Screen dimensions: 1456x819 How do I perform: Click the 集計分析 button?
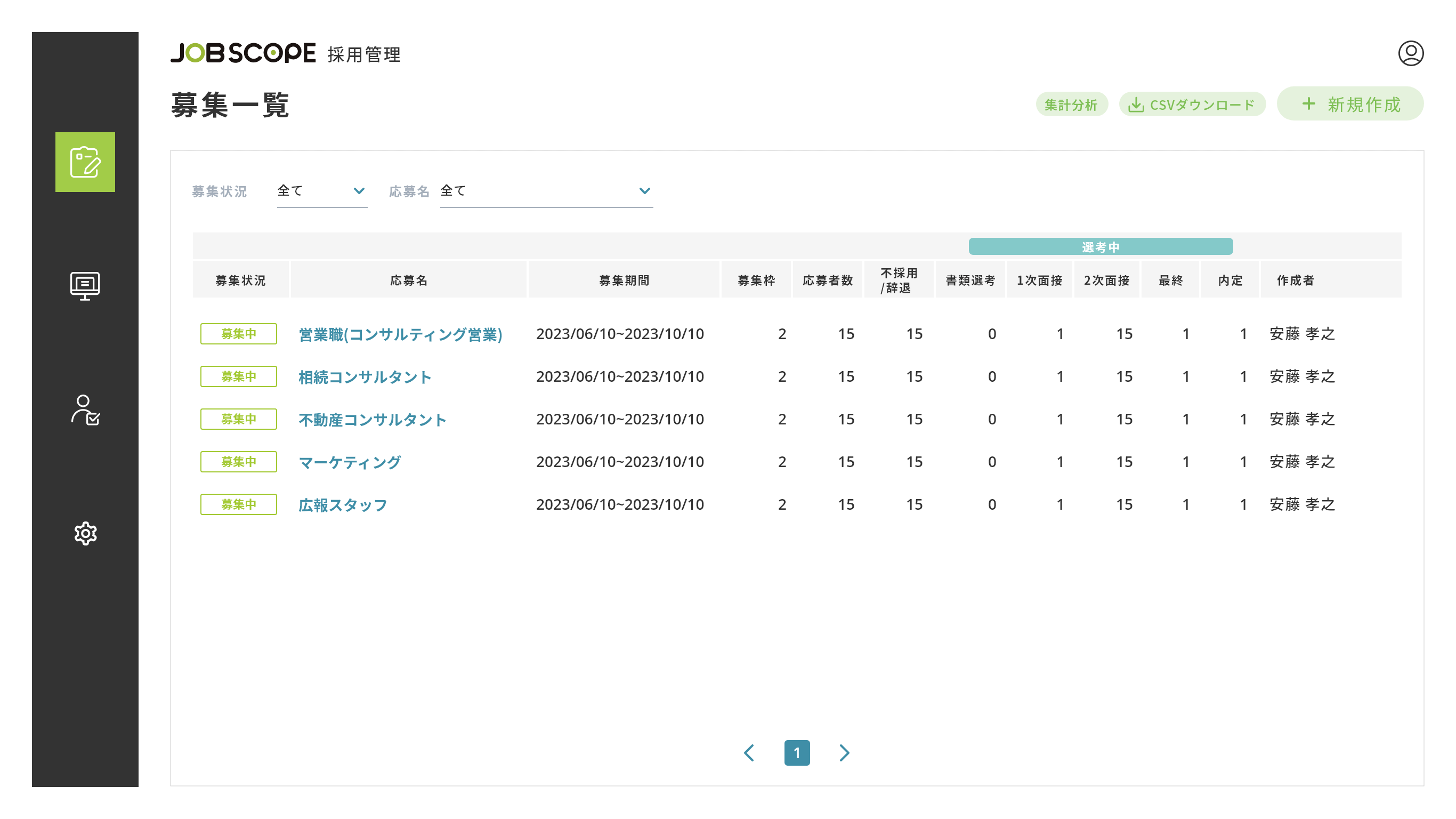pyautogui.click(x=1071, y=105)
